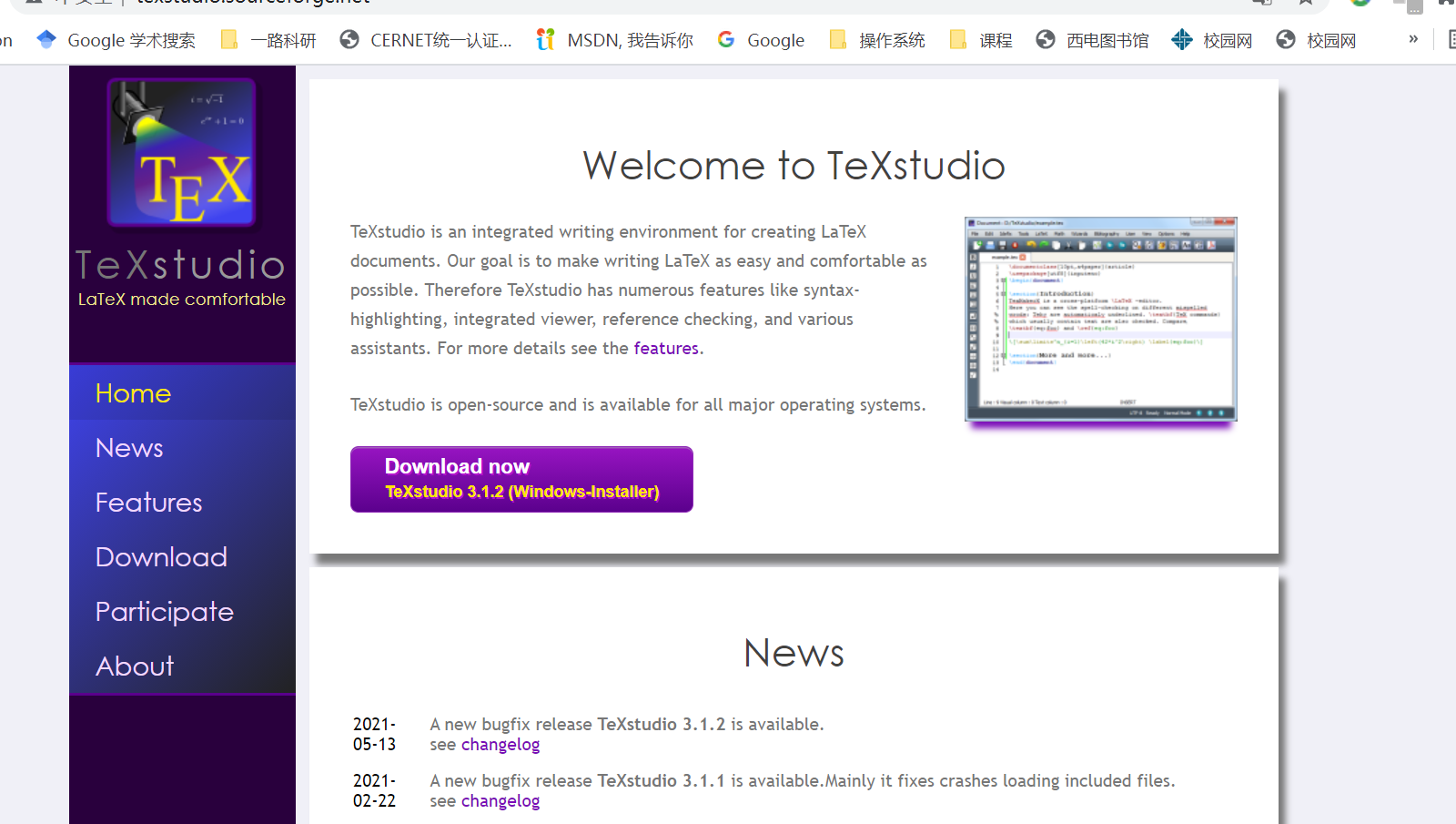Viewport: 1456px width, 824px height.
Task: Click the Welcome to TeXstudio heading
Action: 794,166
